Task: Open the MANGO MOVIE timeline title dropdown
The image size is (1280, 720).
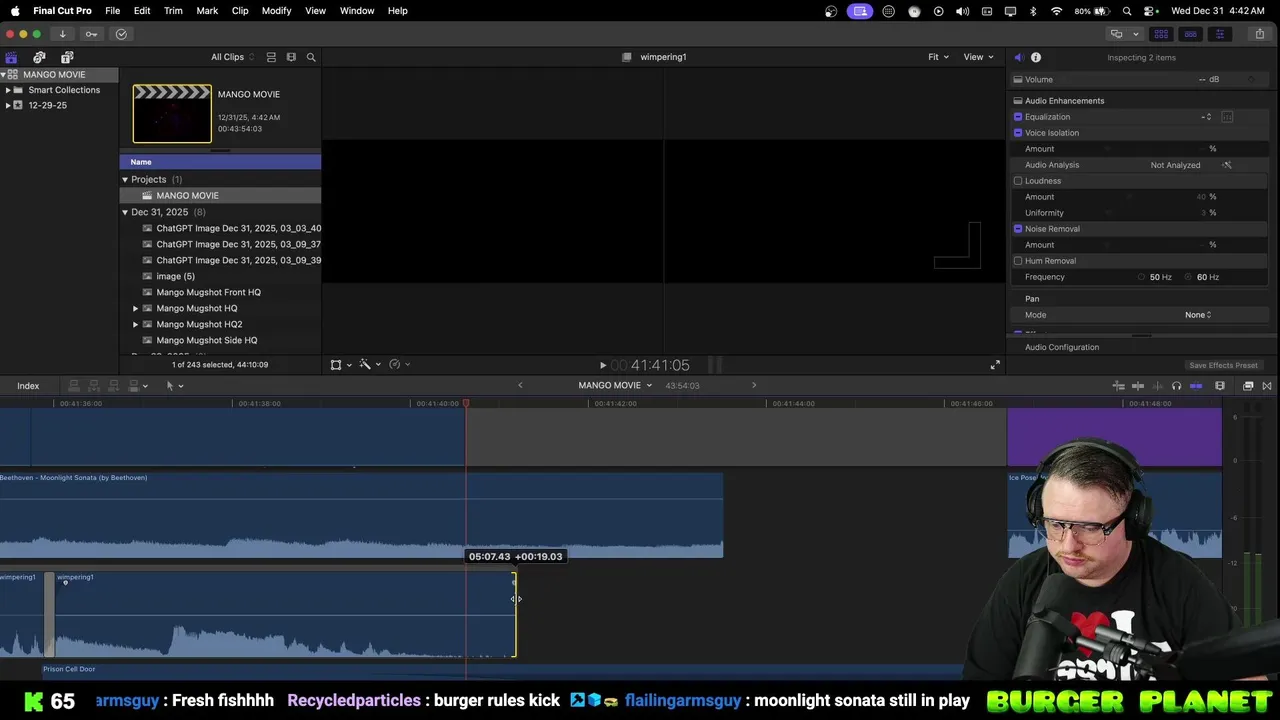Action: 615,386
